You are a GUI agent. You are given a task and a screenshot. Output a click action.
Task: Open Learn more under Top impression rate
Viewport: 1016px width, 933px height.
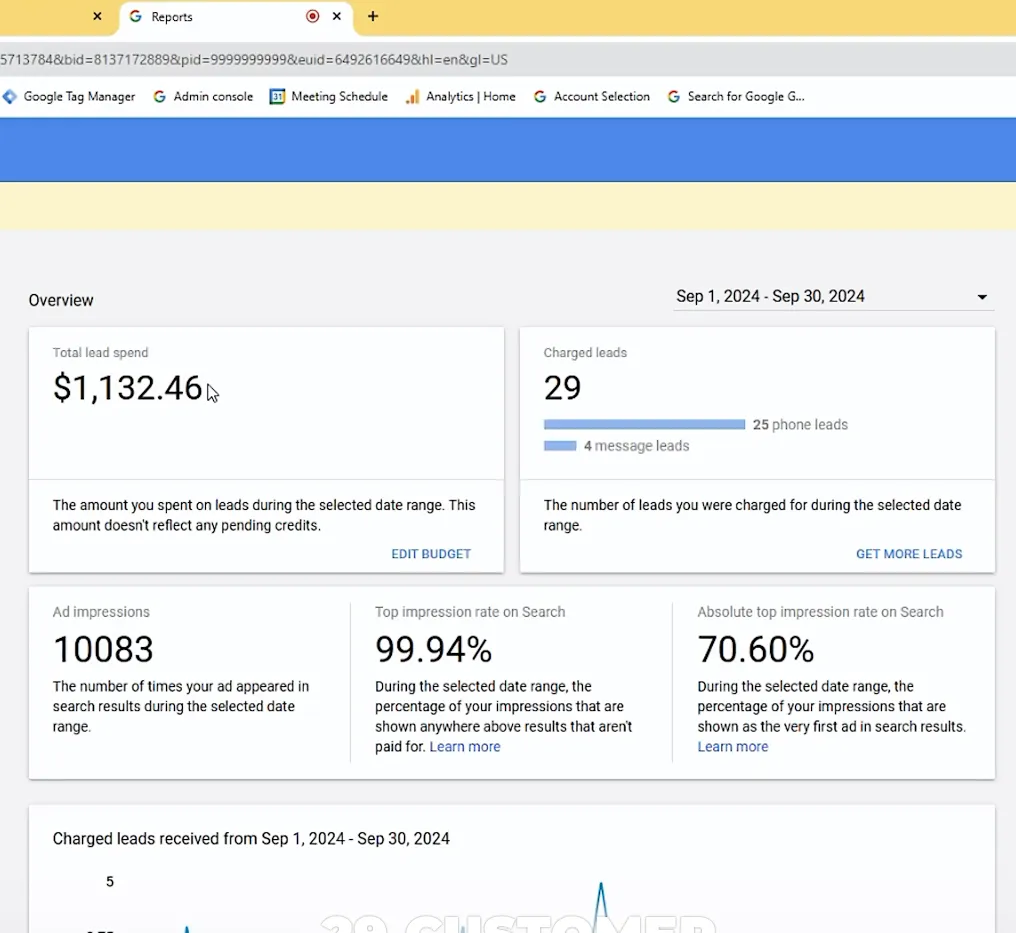click(x=465, y=746)
